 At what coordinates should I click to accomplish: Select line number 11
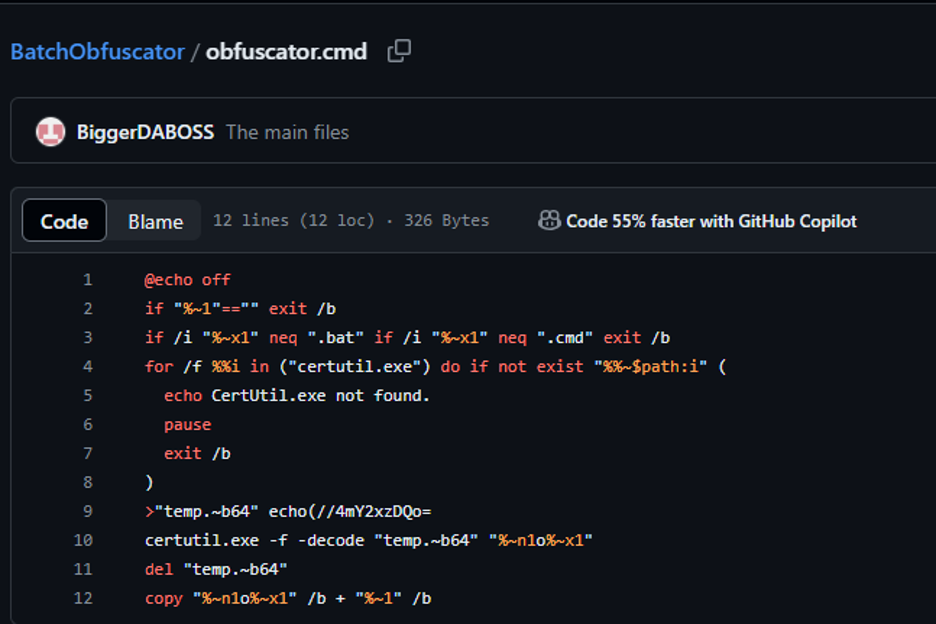(84, 569)
